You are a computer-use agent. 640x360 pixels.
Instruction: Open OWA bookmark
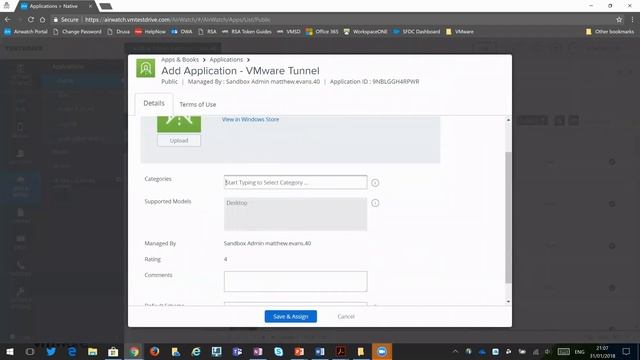tap(182, 31)
